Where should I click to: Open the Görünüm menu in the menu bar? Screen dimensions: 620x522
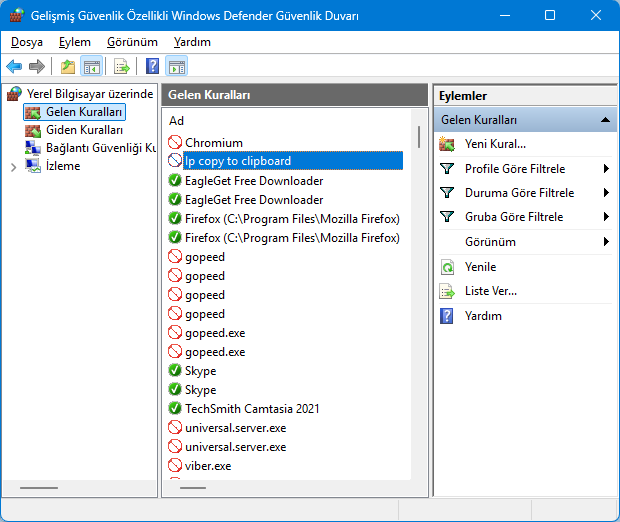click(132, 42)
